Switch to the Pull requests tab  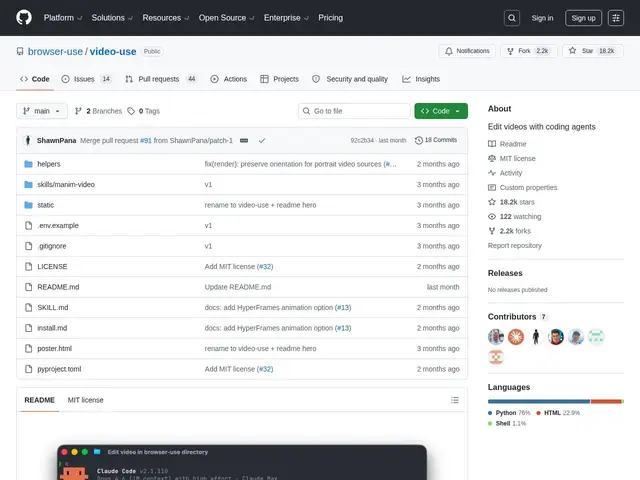coord(161,79)
